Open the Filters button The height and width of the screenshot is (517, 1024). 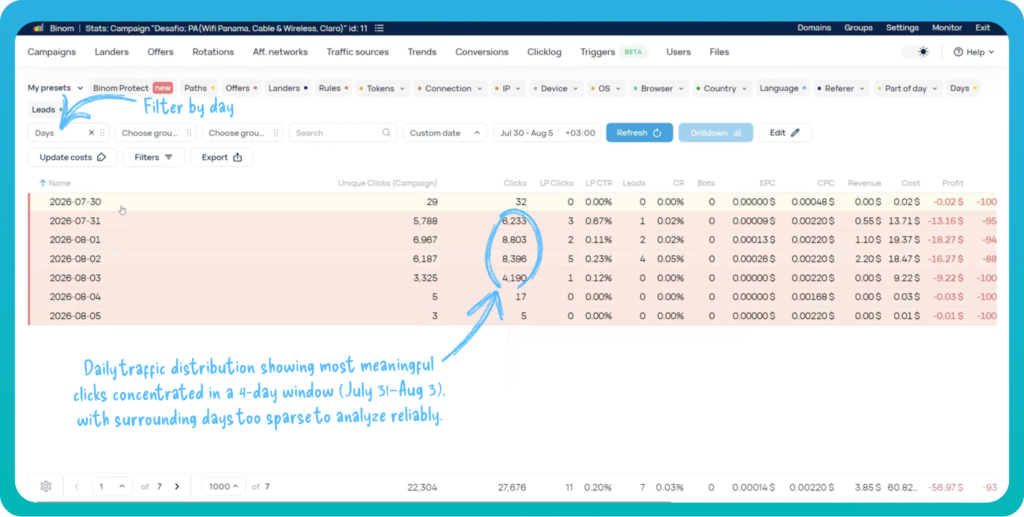tap(153, 157)
